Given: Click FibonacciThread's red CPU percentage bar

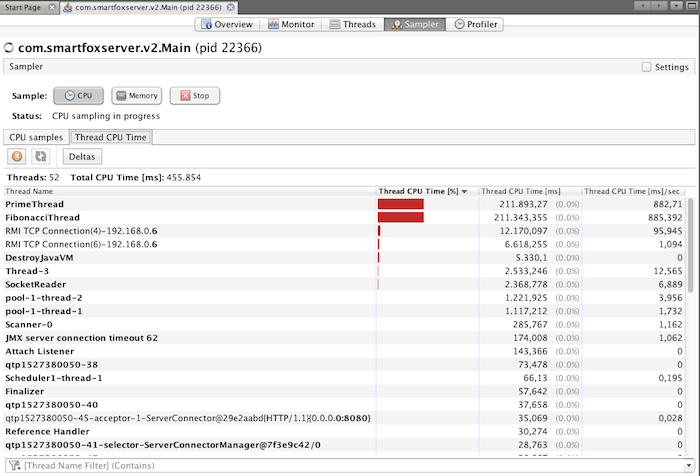Looking at the screenshot, I should coord(400,217).
